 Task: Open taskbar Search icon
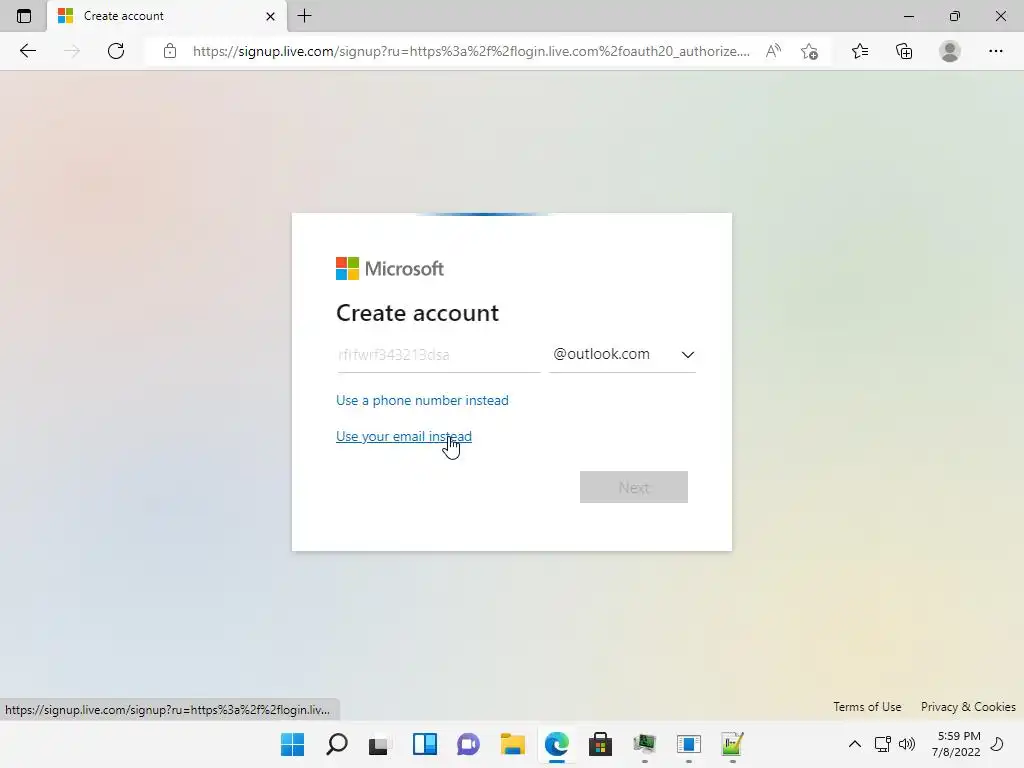(x=337, y=744)
